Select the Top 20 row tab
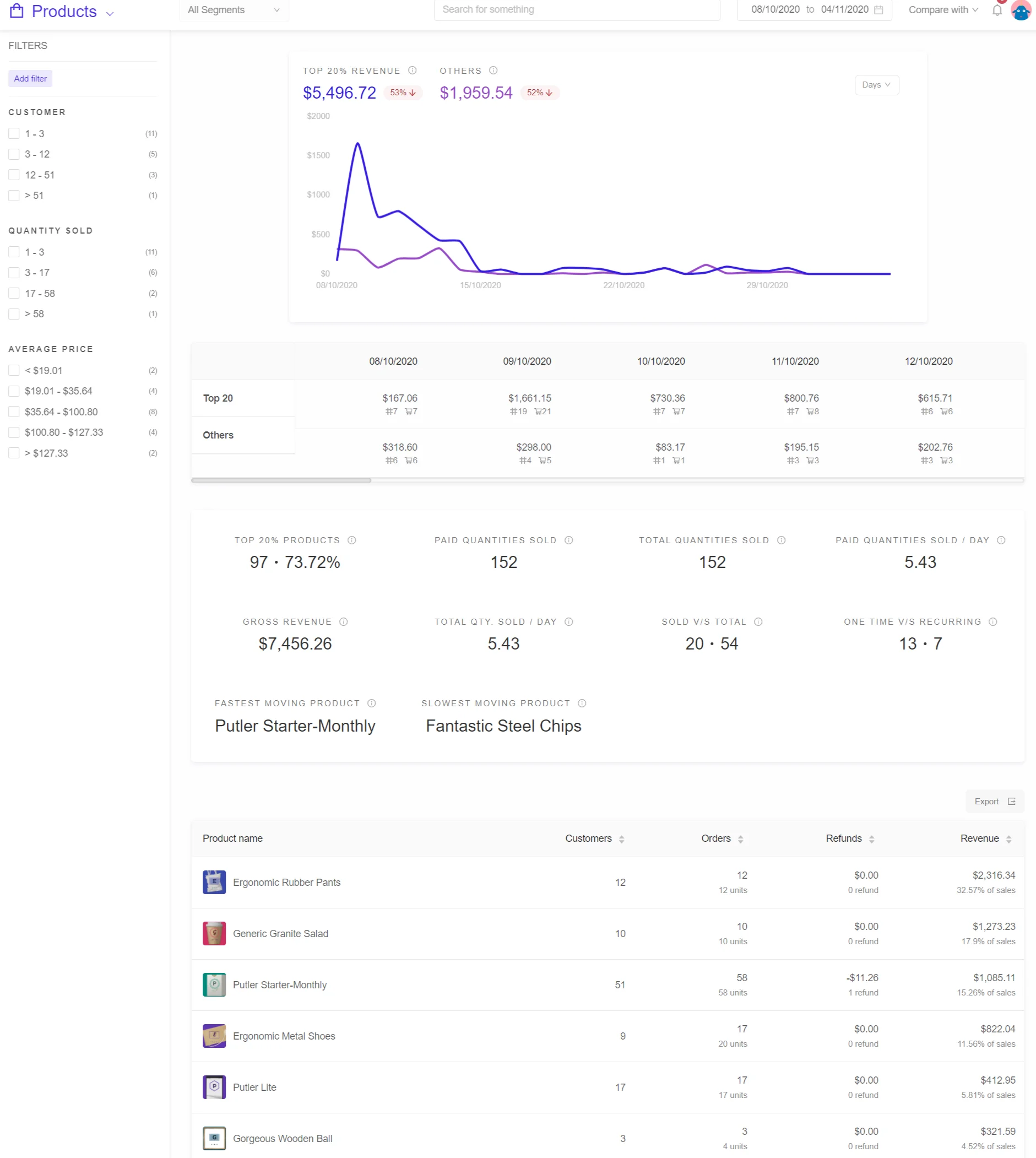Screen dimensions: 1036x1158 click(243, 398)
